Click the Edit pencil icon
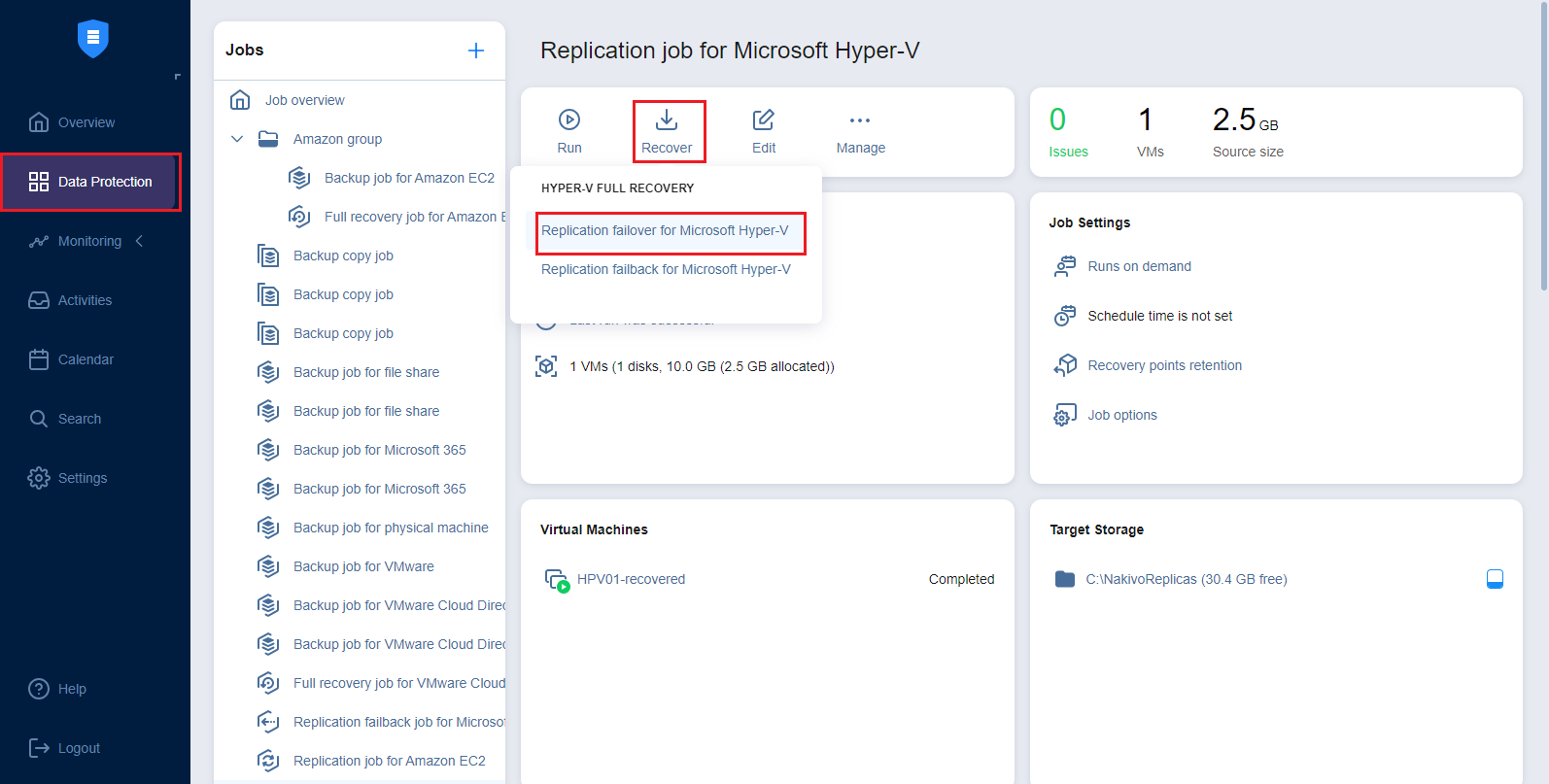 click(764, 119)
